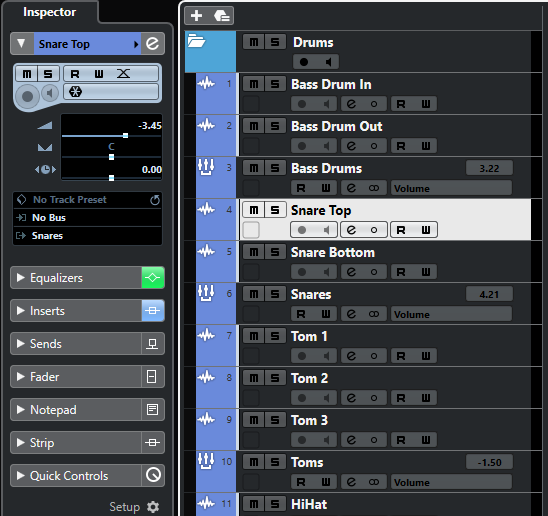Solo the Snare Bottom track
548x516 pixels.
275,252
